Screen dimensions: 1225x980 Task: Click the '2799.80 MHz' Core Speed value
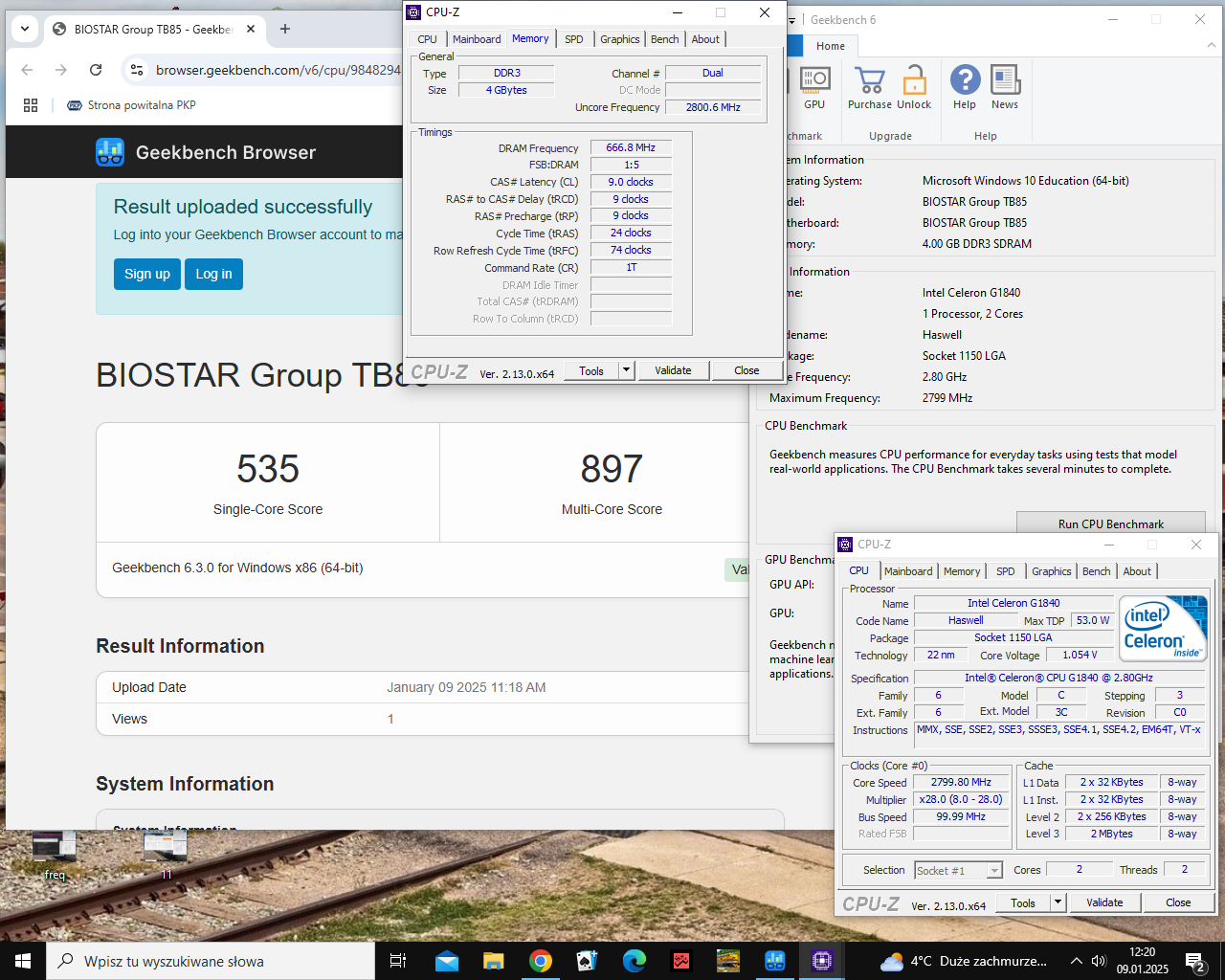pos(961,782)
